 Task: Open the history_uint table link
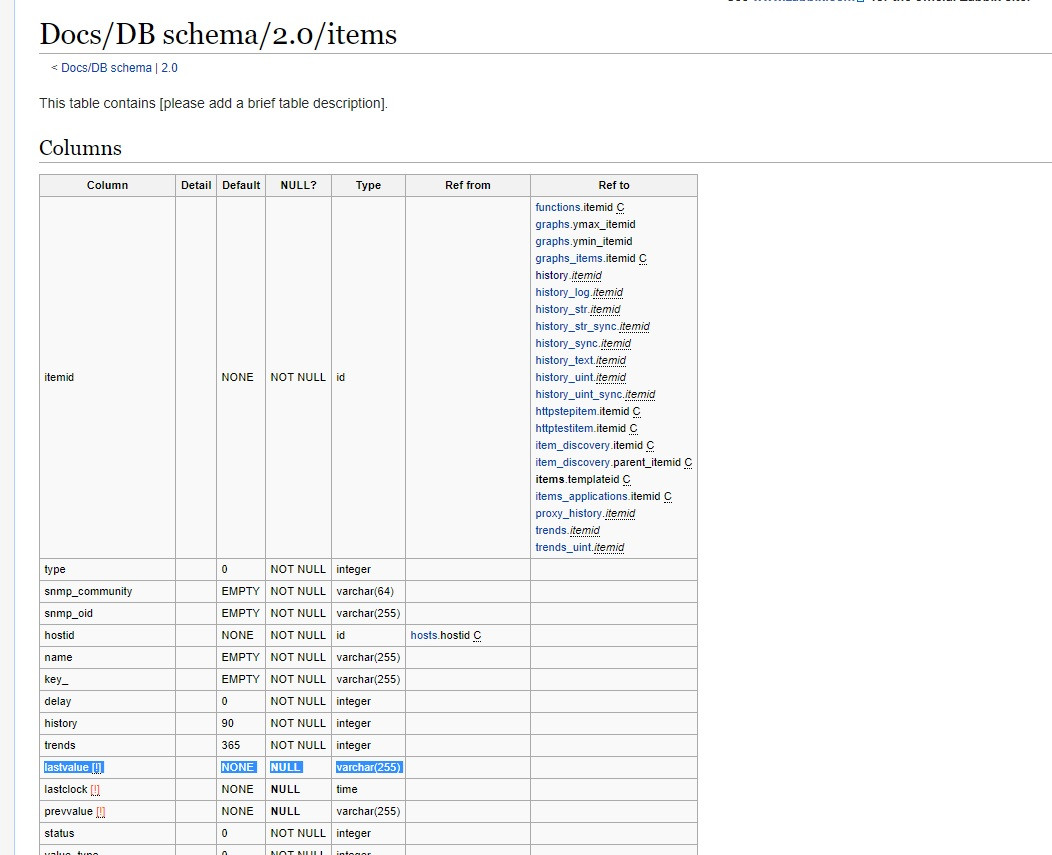point(564,377)
